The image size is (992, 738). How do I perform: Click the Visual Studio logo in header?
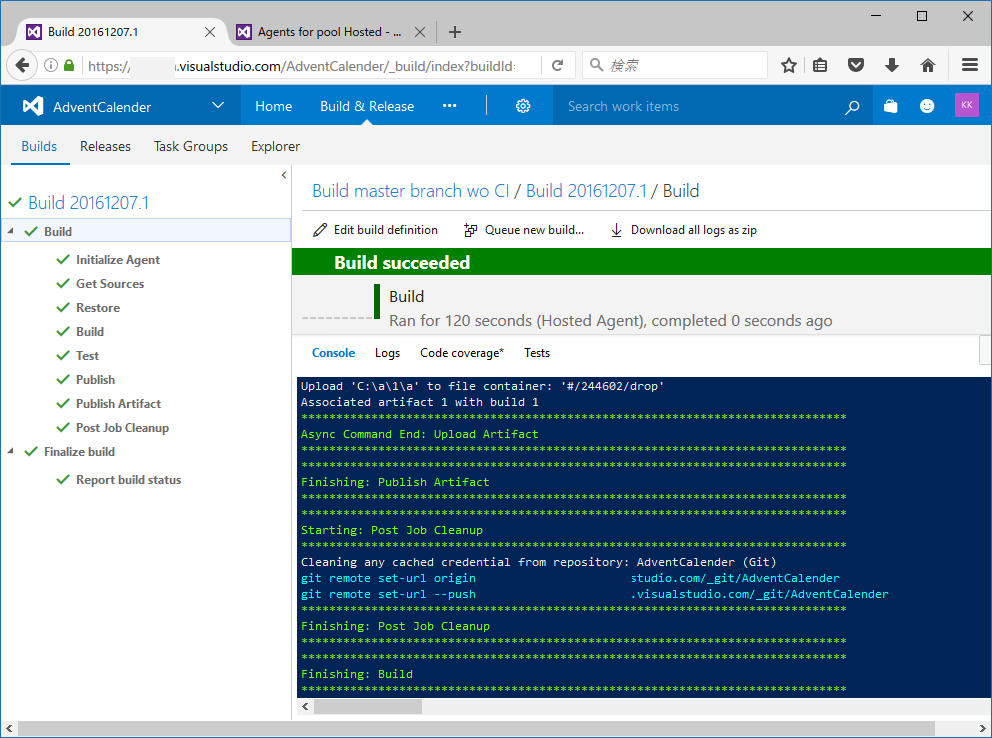(33, 106)
